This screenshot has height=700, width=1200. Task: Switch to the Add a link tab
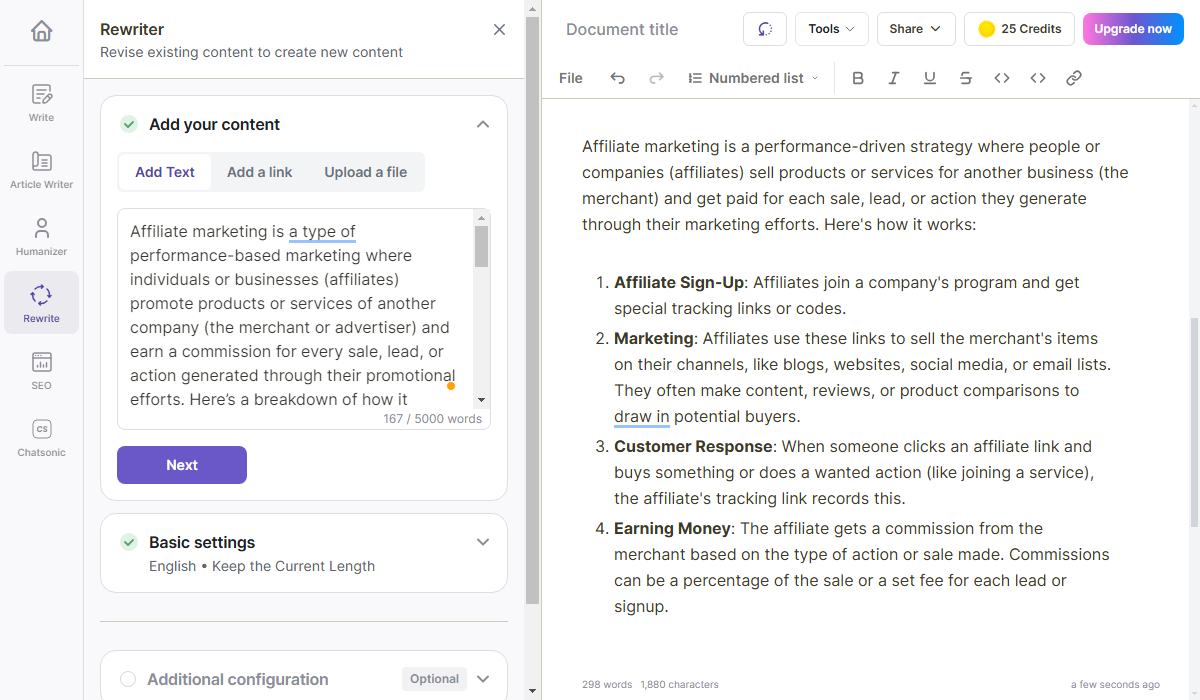259,172
